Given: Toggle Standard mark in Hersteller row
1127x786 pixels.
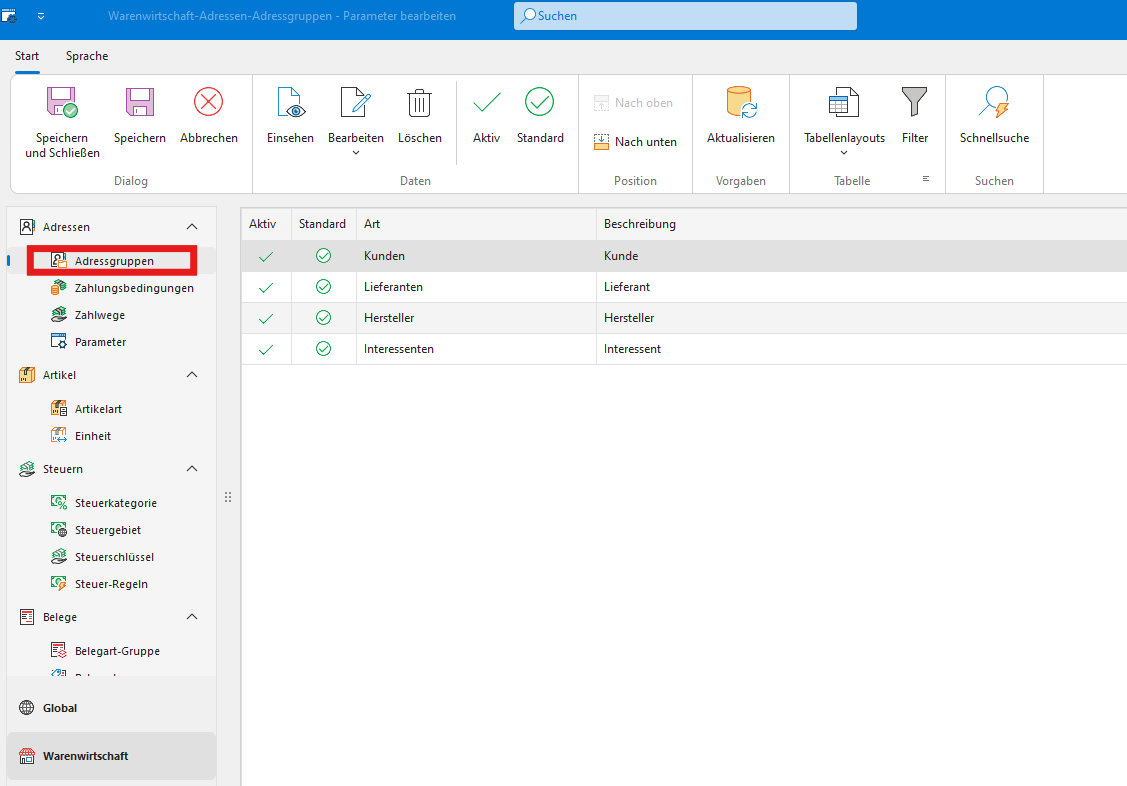Looking at the screenshot, I should point(323,318).
